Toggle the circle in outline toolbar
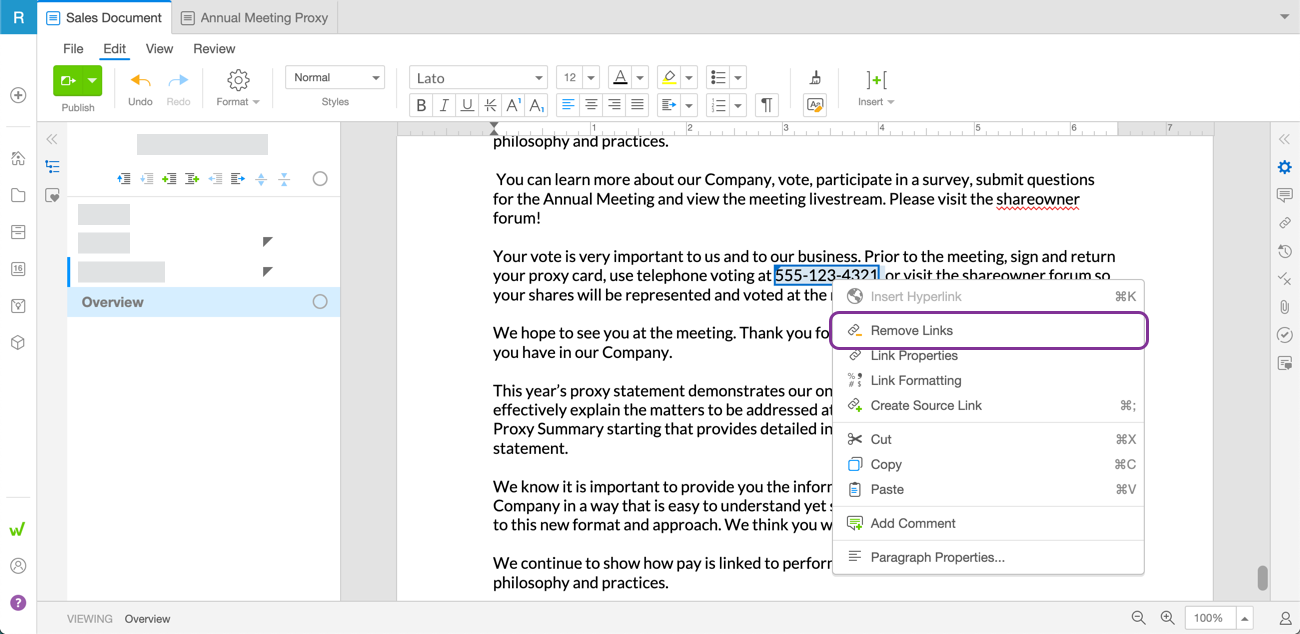This screenshot has width=1300, height=634. pos(320,179)
